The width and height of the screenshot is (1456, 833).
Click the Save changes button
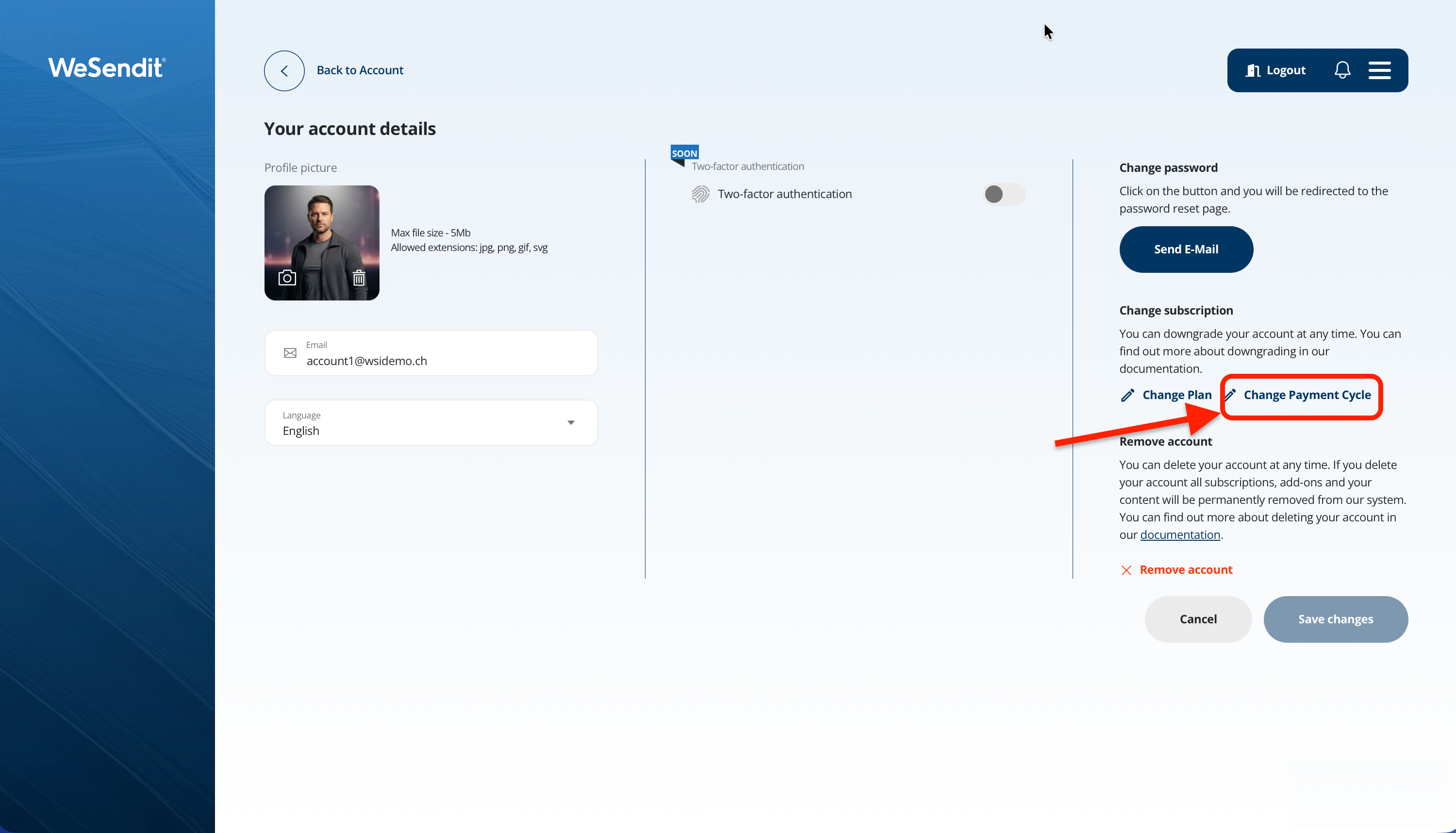tap(1335, 619)
